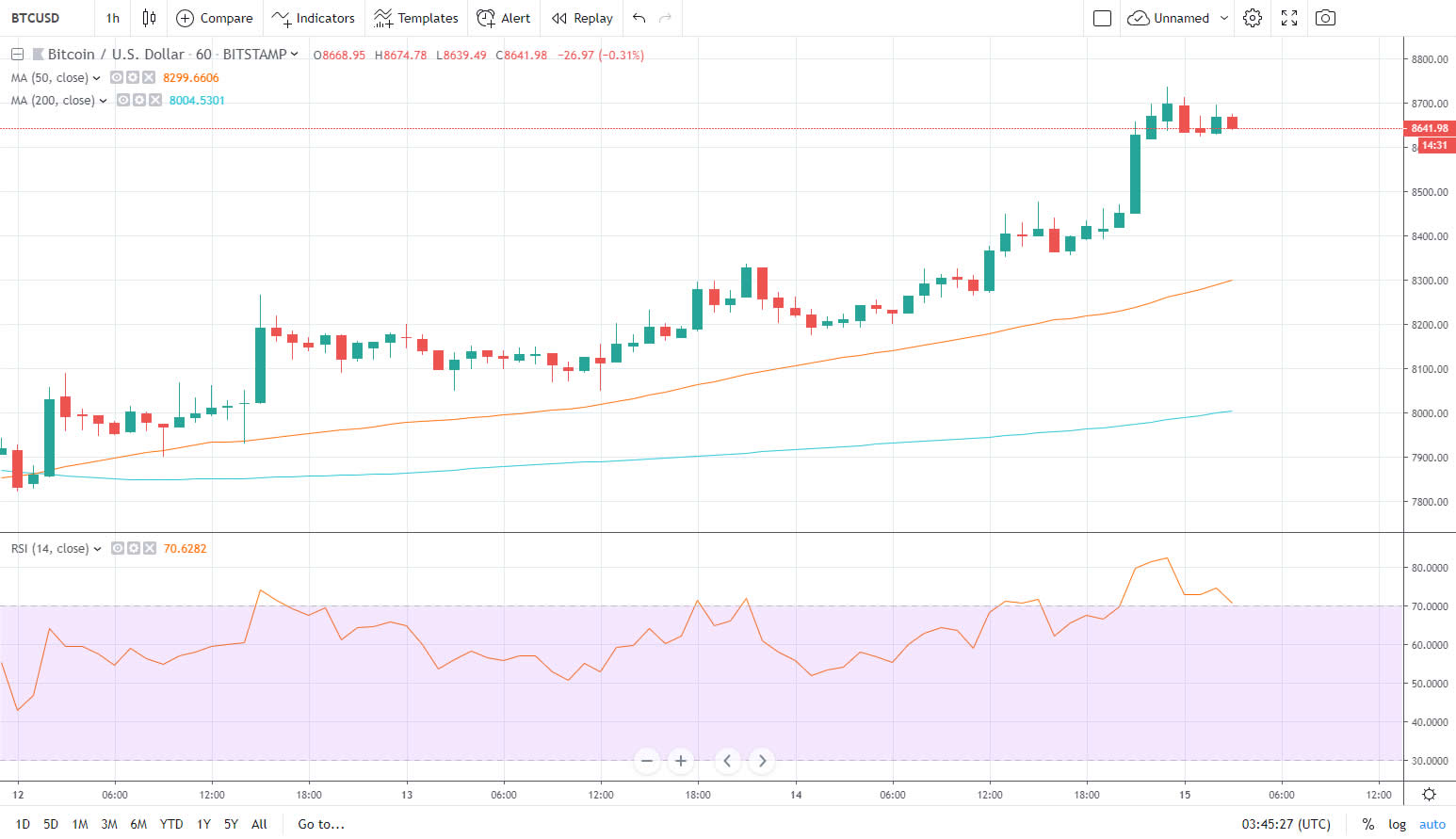The width and height of the screenshot is (1456, 839).
Task: Select the 5D date range
Action: click(51, 824)
